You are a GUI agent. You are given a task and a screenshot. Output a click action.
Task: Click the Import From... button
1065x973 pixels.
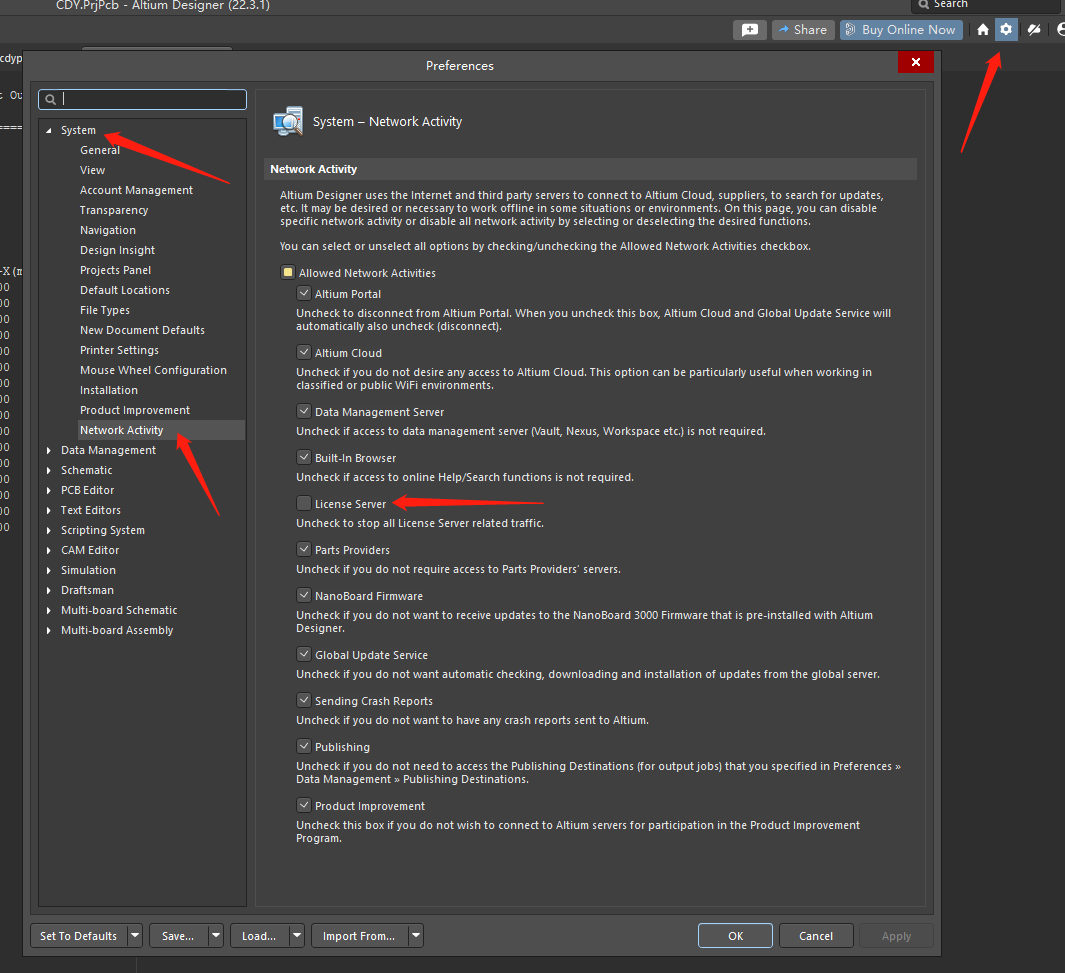coord(359,936)
